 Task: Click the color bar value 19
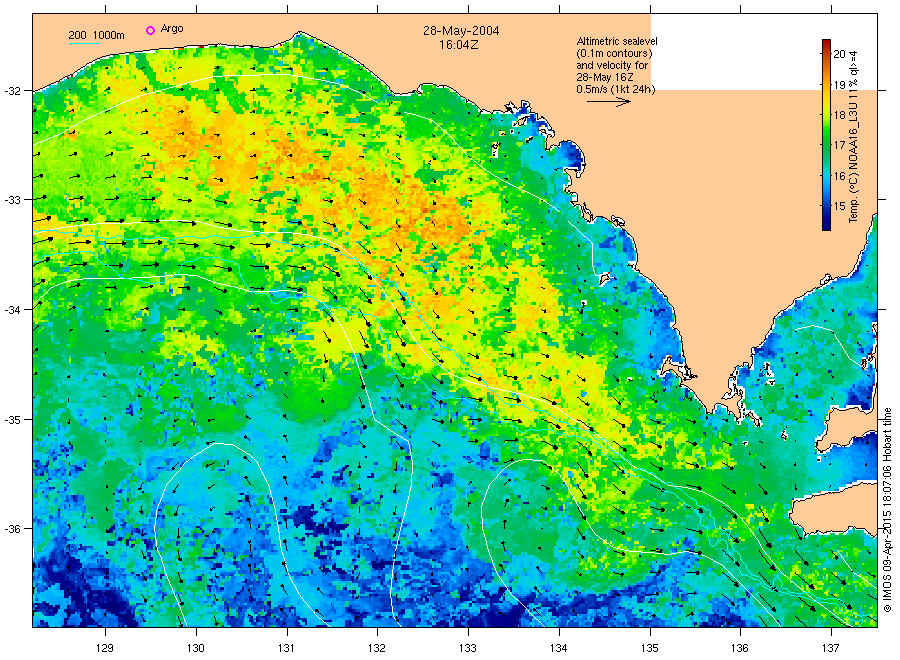(x=839, y=85)
